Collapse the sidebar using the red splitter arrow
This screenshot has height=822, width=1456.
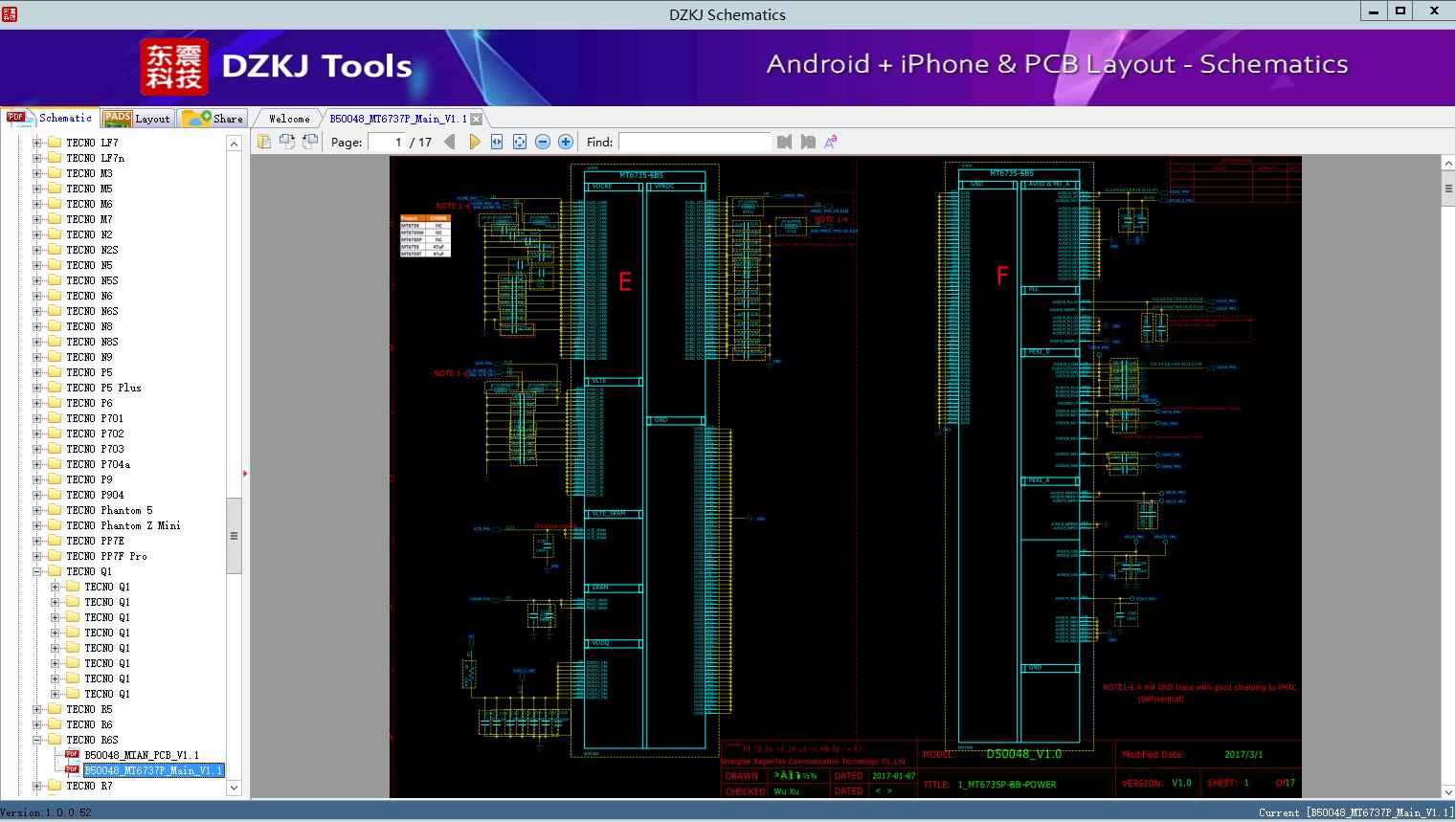[x=245, y=473]
